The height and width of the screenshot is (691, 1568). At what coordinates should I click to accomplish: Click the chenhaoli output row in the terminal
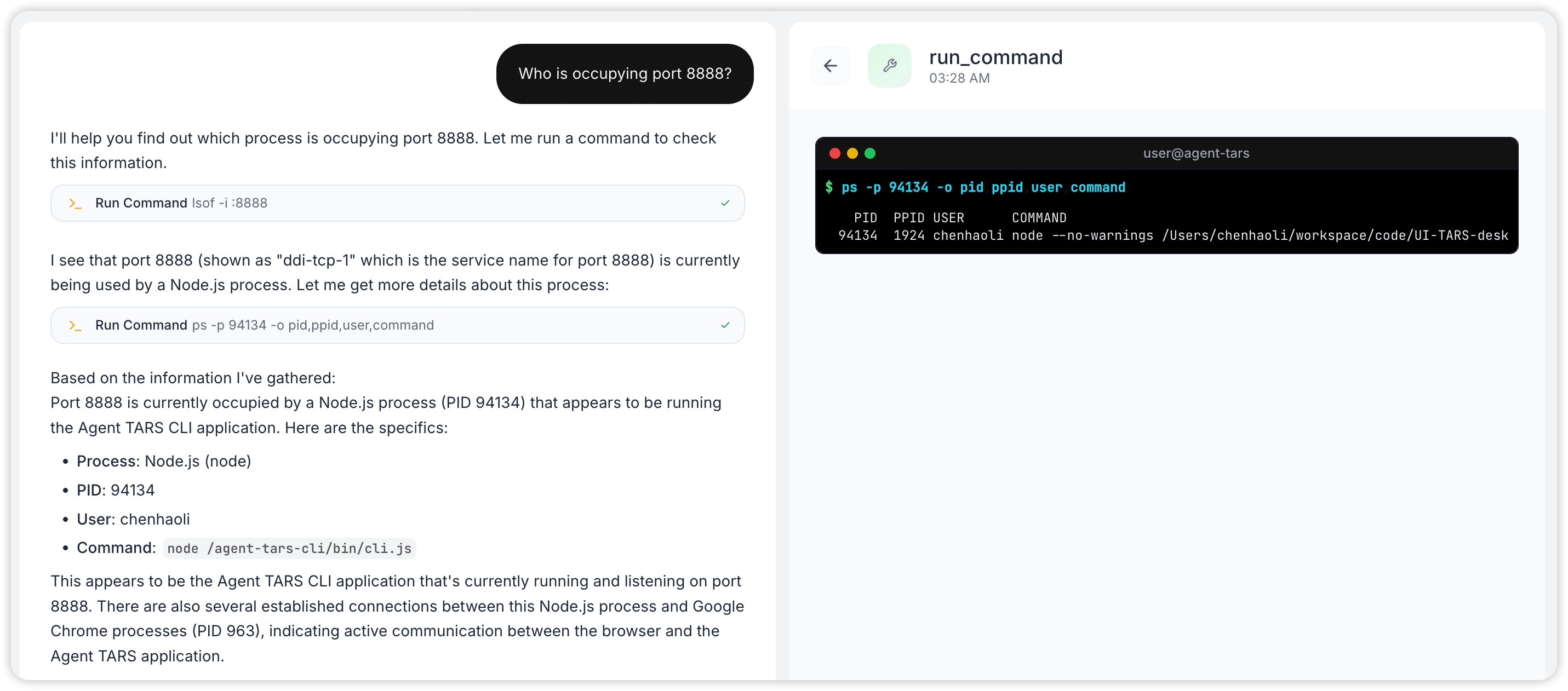click(1172, 235)
